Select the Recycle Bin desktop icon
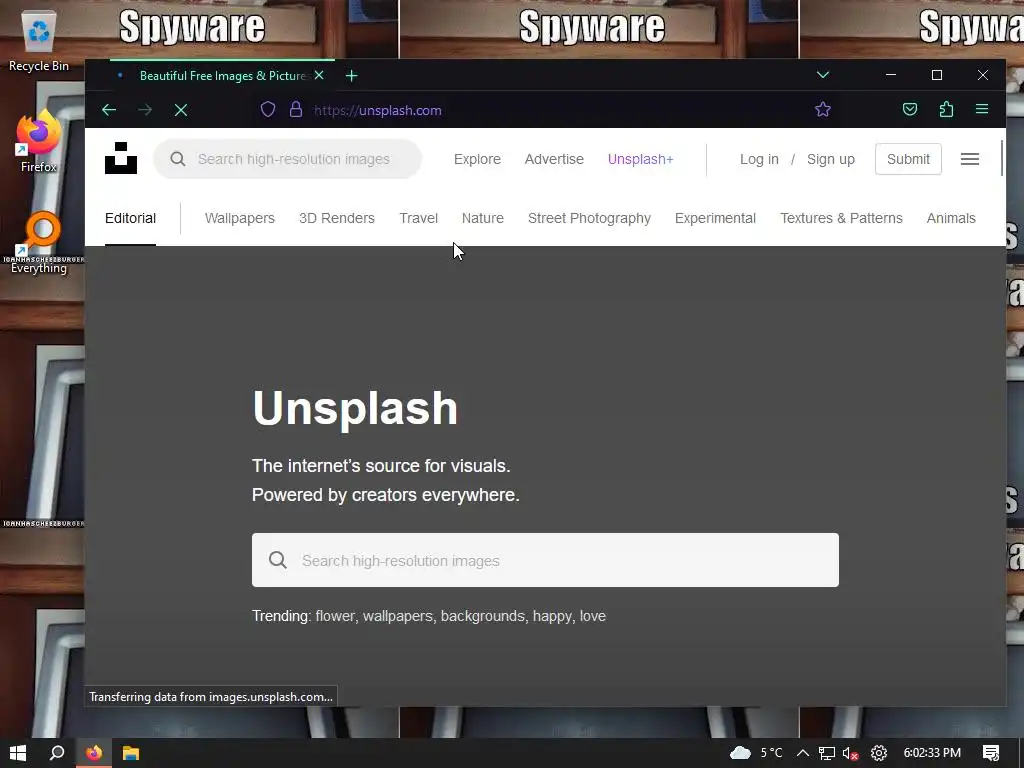 [x=39, y=40]
